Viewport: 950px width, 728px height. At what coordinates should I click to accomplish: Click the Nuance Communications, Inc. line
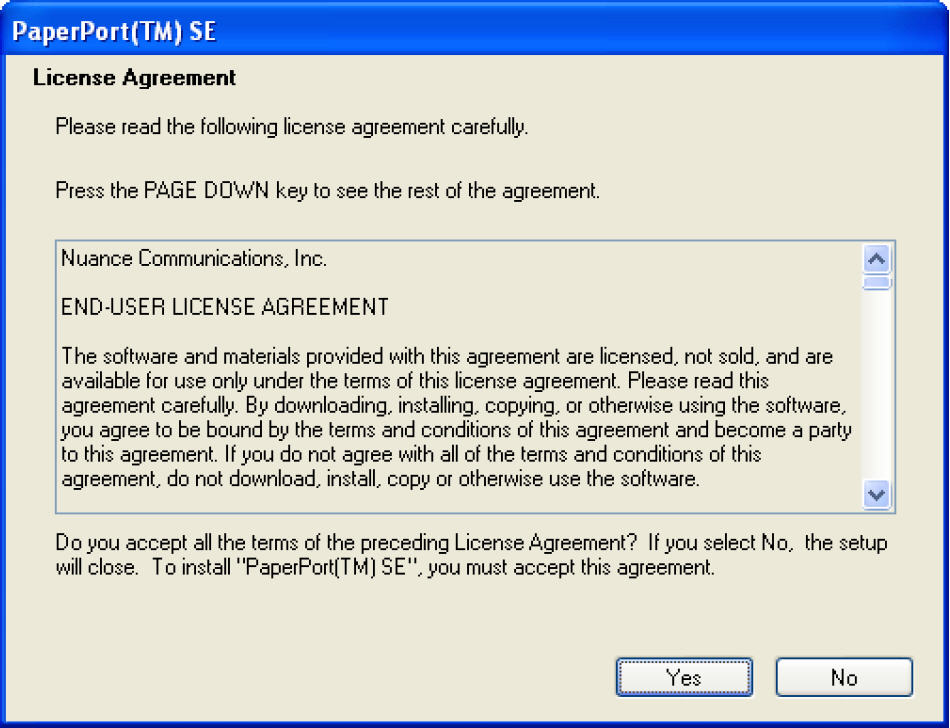[x=194, y=258]
